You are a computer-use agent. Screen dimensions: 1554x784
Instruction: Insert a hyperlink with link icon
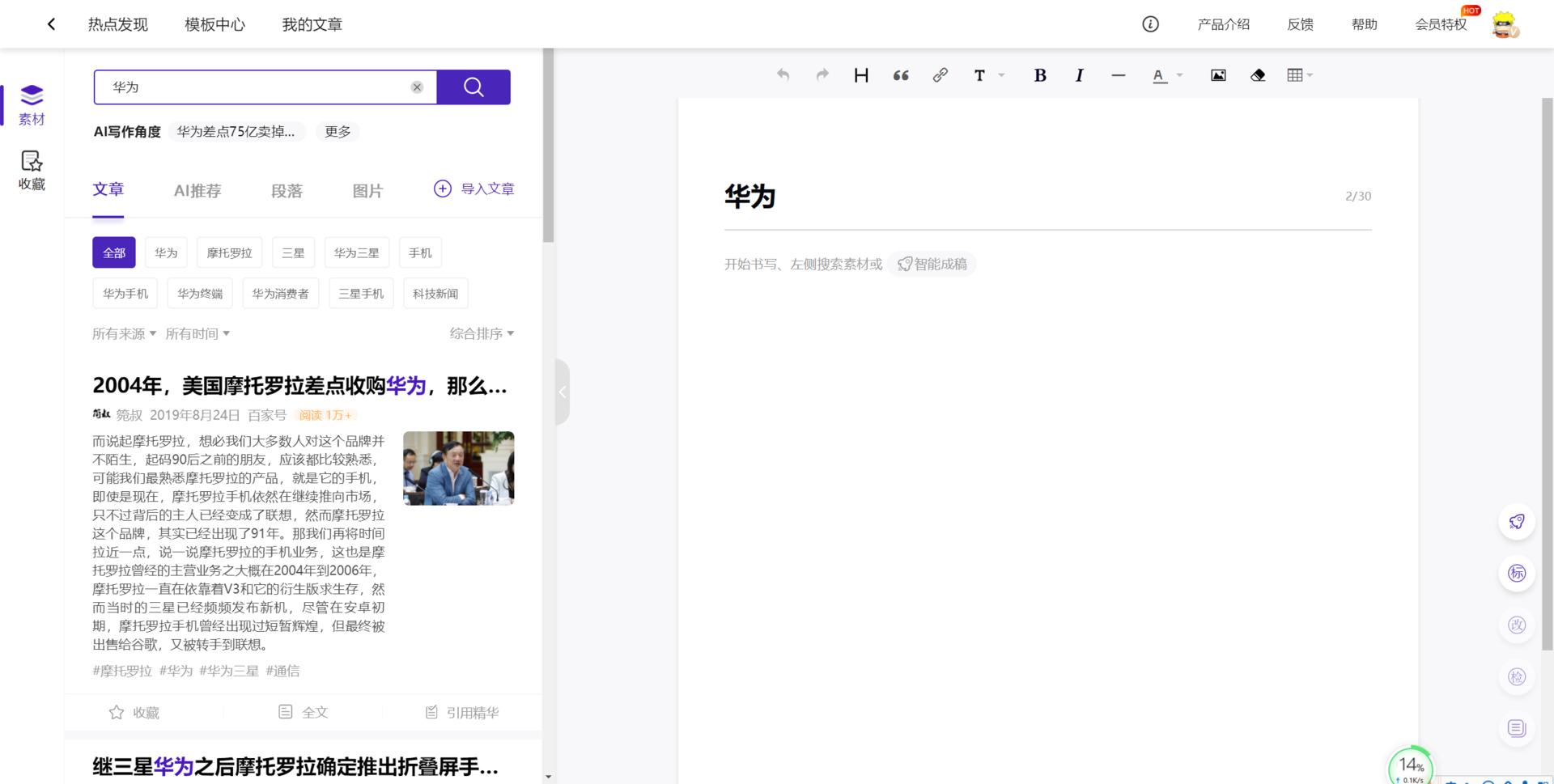[x=940, y=75]
